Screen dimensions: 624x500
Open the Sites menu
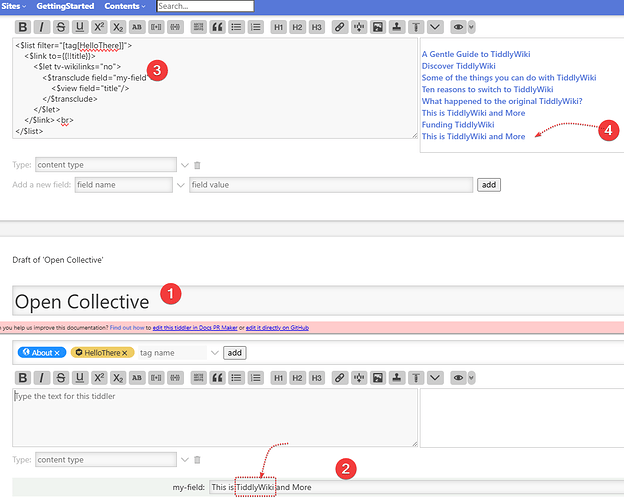pos(13,6)
